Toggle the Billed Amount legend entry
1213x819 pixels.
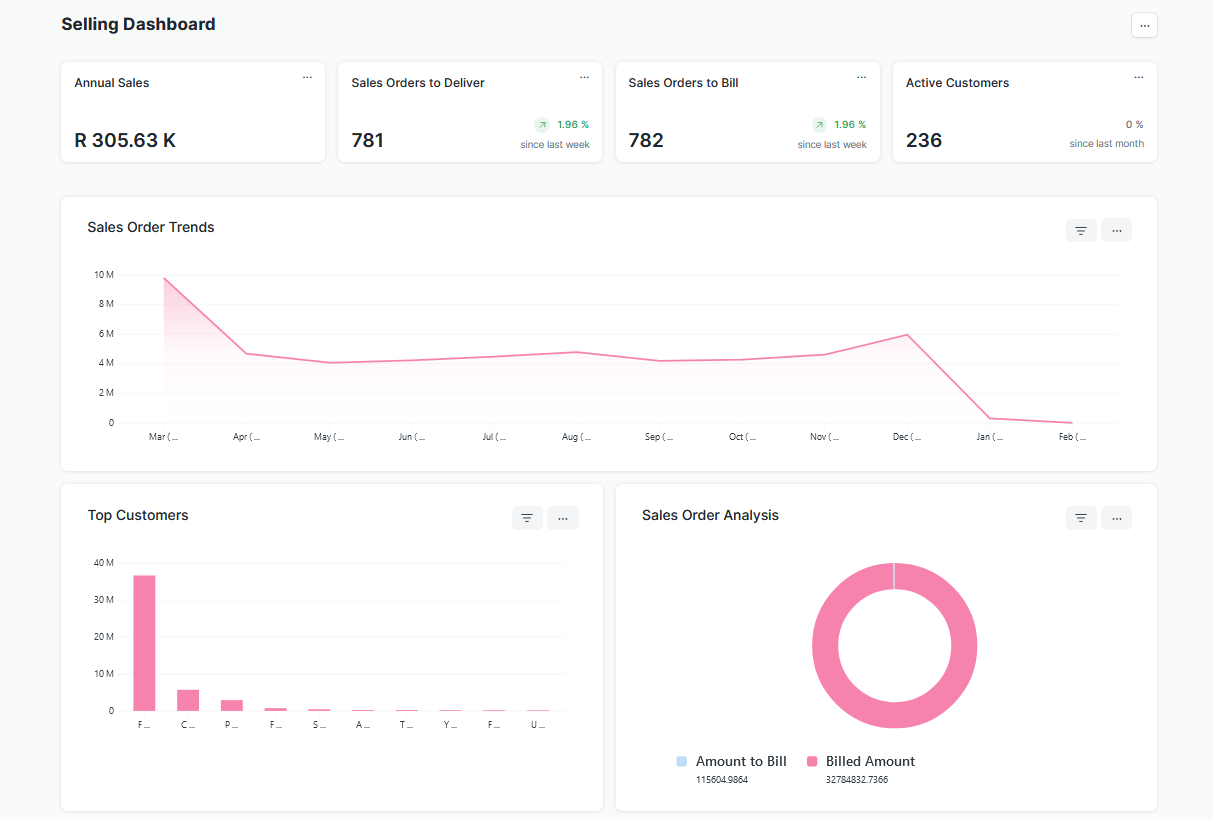tap(869, 762)
